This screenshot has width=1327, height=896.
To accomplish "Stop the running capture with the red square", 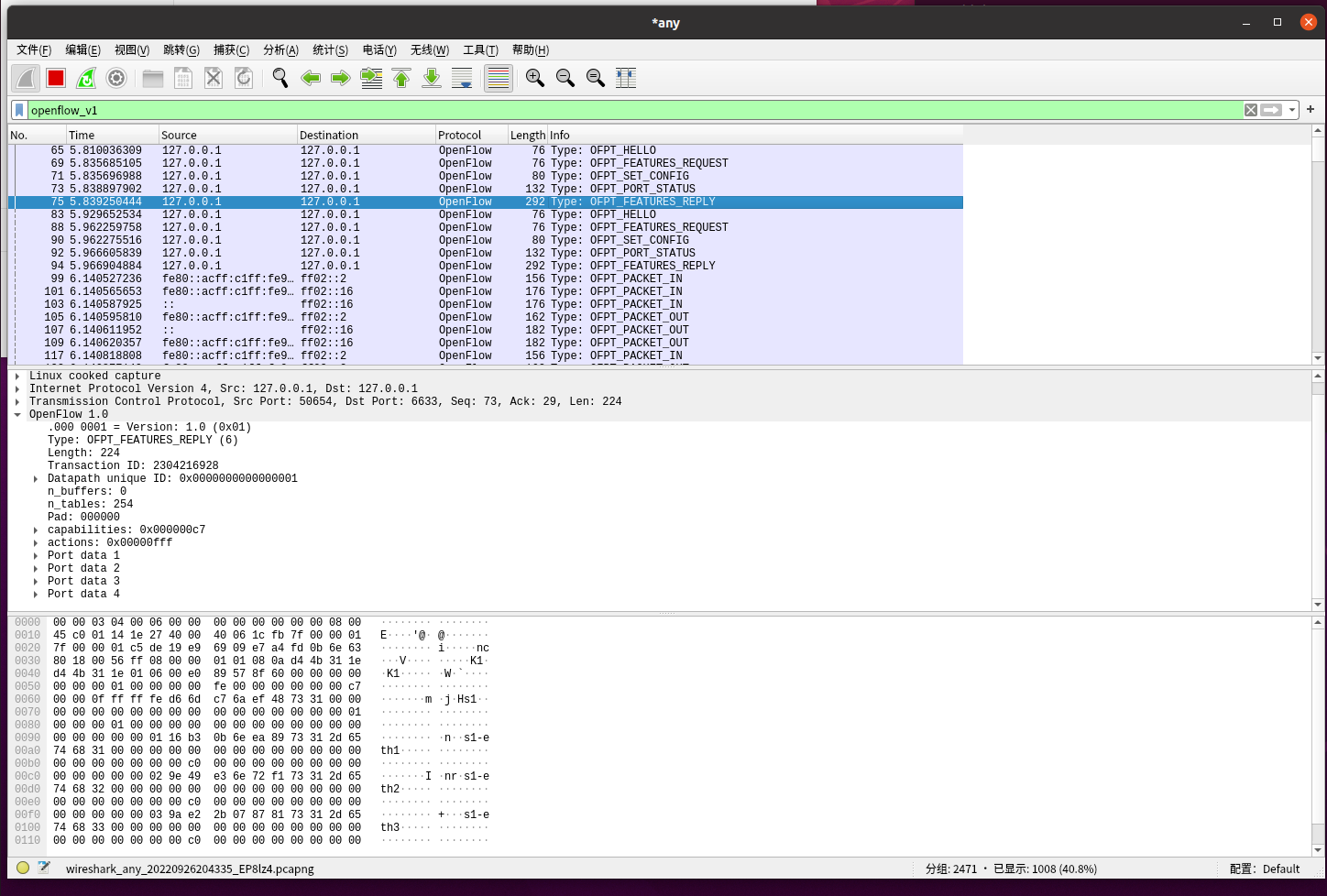I will point(56,79).
